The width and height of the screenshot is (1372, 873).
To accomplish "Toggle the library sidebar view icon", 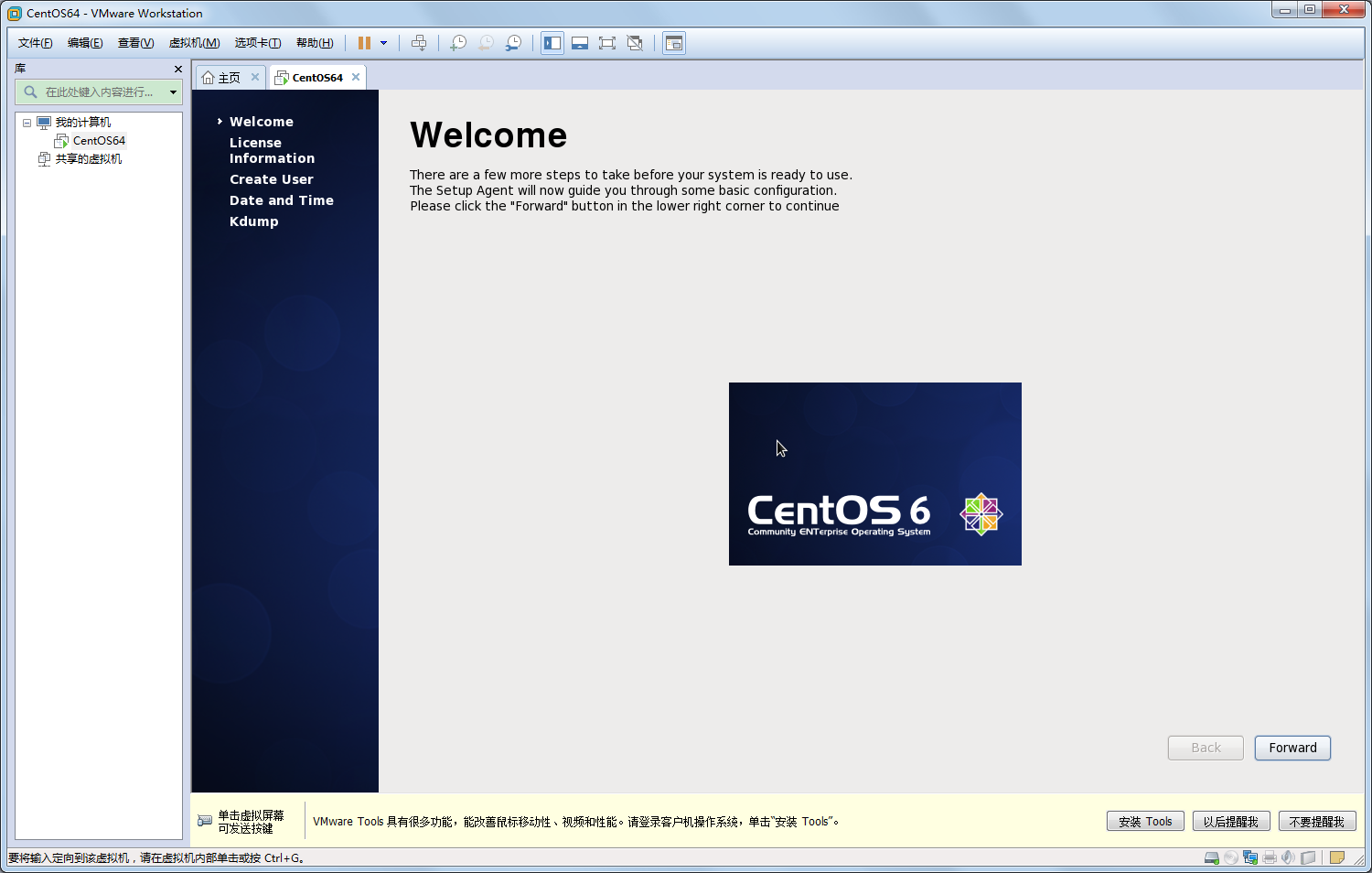I will [552, 43].
